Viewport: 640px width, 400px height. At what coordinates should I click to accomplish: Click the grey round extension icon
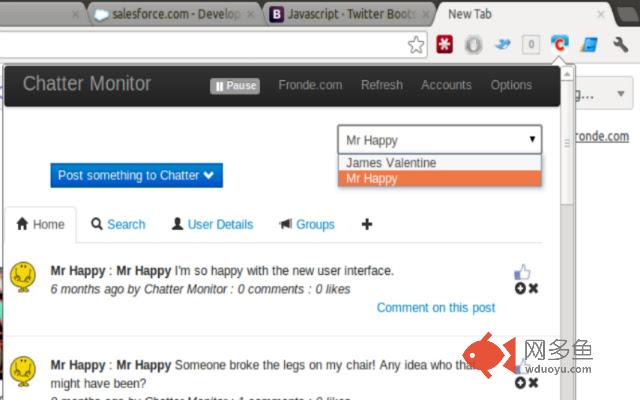tap(473, 44)
